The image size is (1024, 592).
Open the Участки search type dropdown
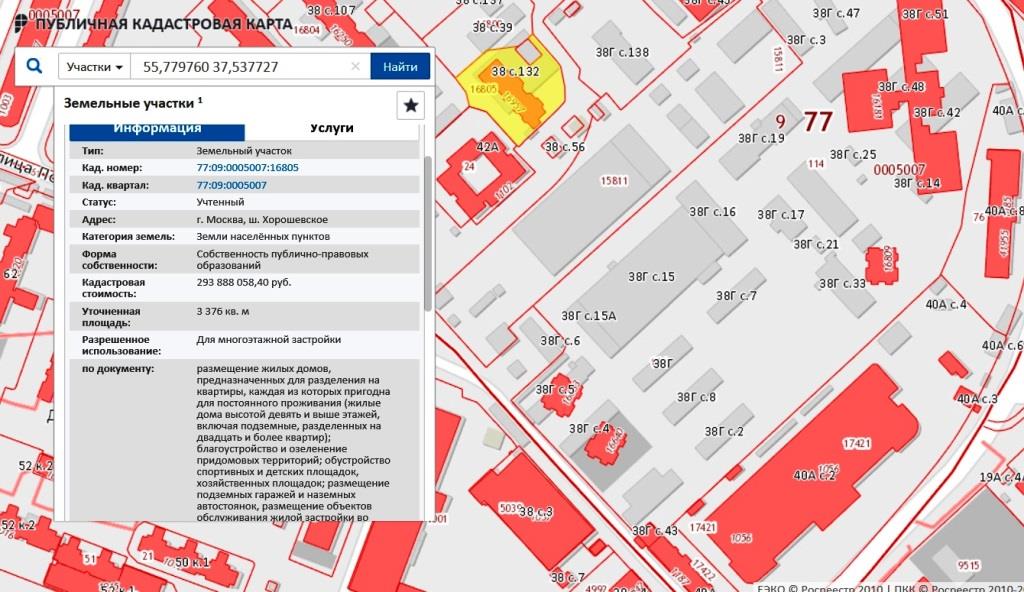point(95,67)
